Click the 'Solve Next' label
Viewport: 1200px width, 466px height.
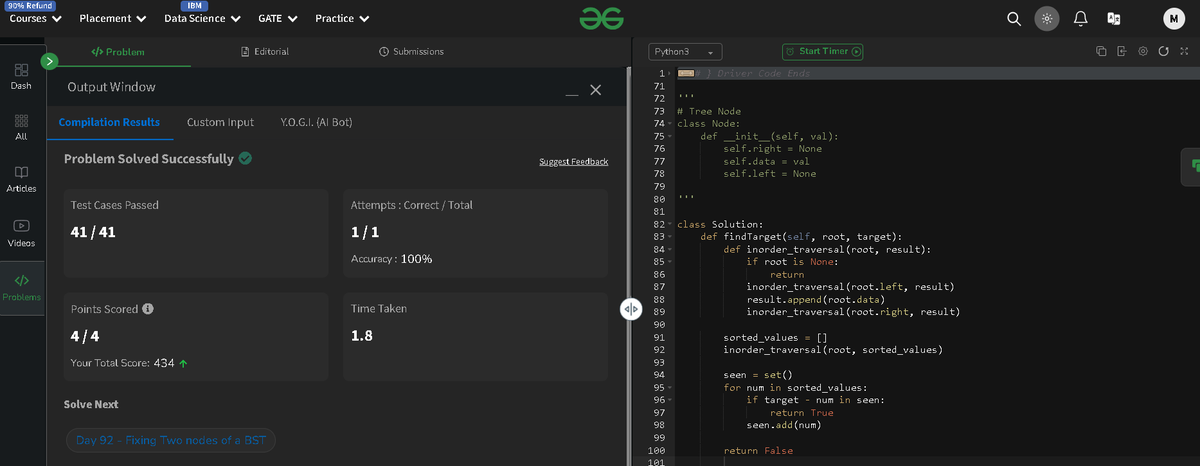91,404
